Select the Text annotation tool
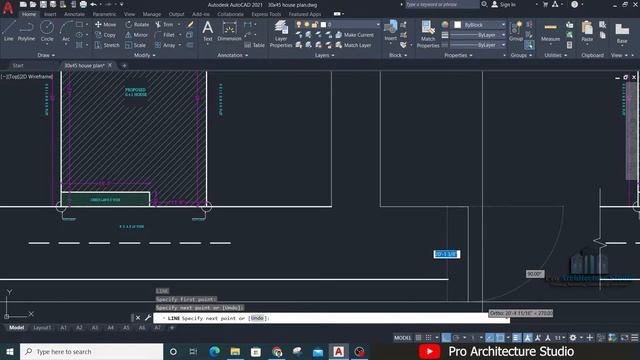Image resolution: width=640 pixels, height=360 pixels. (x=208, y=31)
